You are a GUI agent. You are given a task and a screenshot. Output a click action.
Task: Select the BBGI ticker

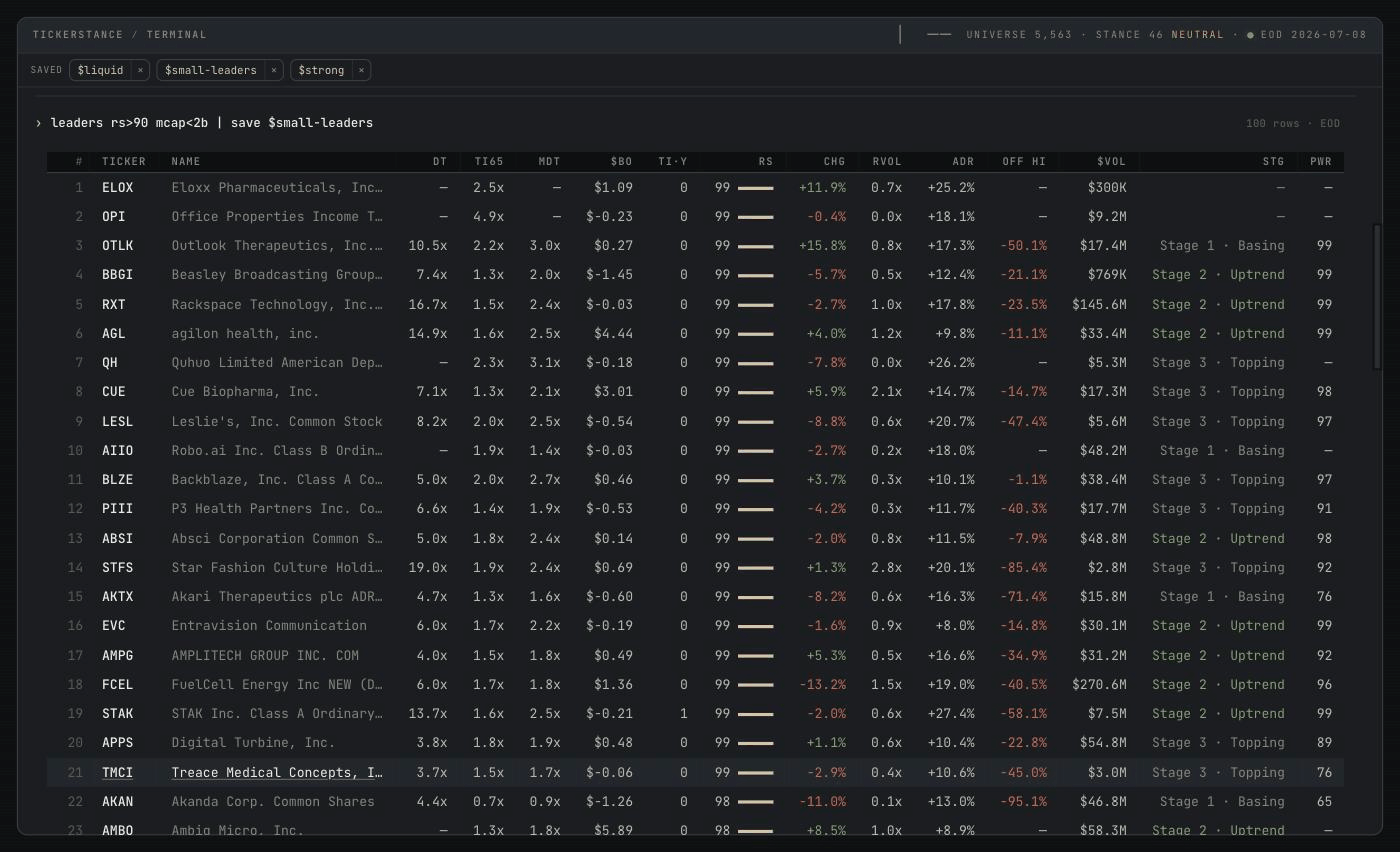(x=117, y=274)
